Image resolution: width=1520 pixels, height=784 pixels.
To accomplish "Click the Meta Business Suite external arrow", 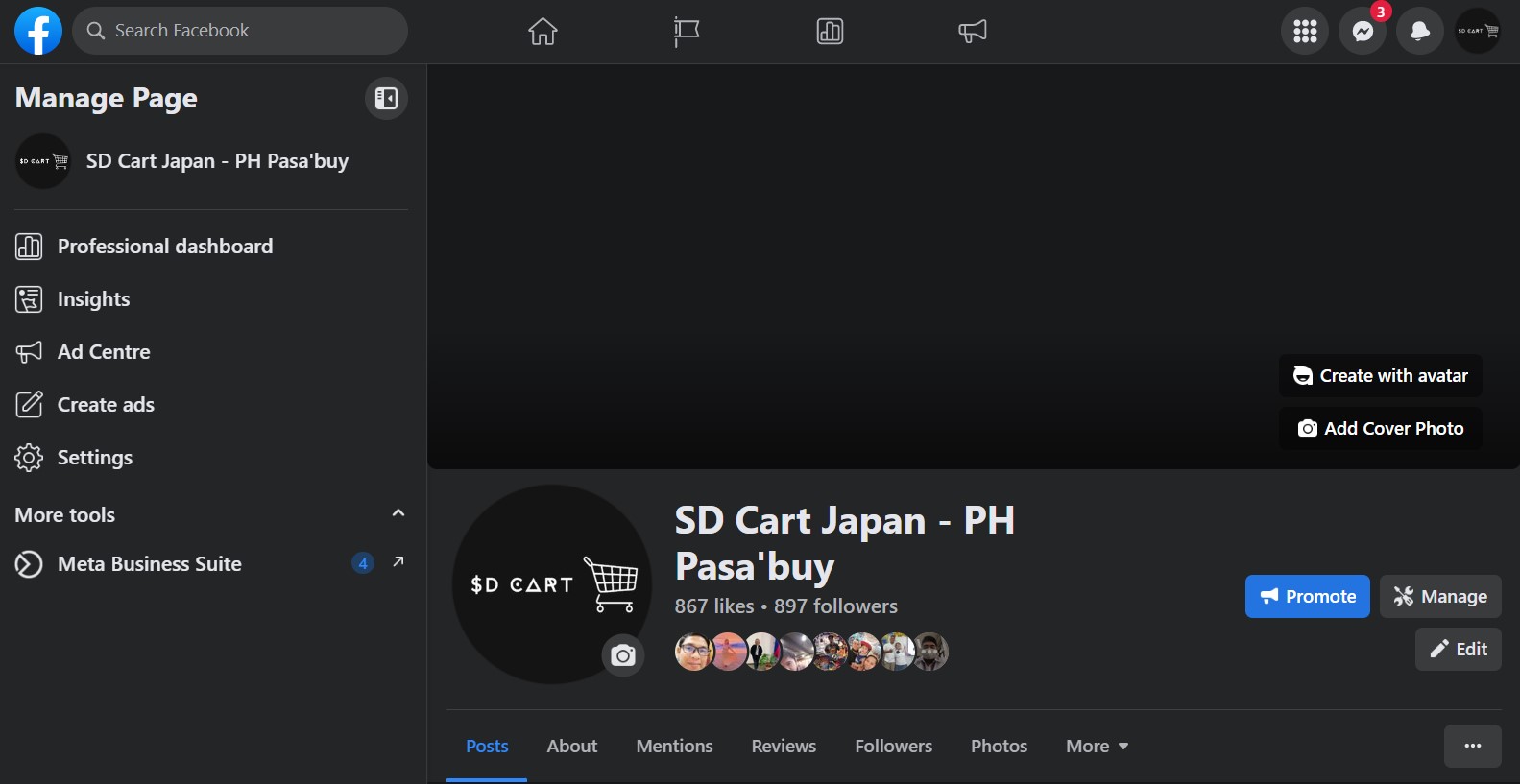I will [398, 561].
